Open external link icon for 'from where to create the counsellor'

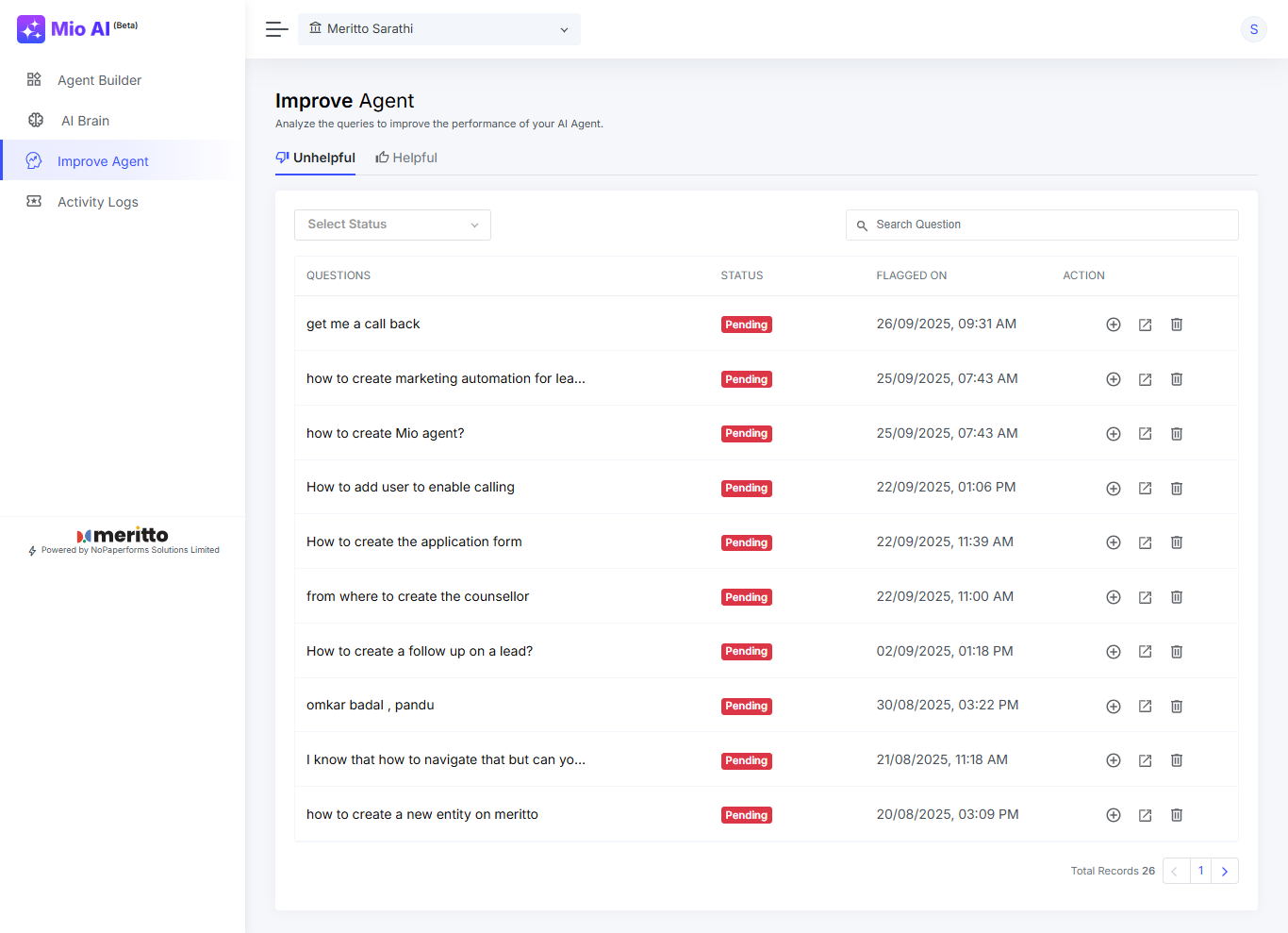pyautogui.click(x=1145, y=597)
